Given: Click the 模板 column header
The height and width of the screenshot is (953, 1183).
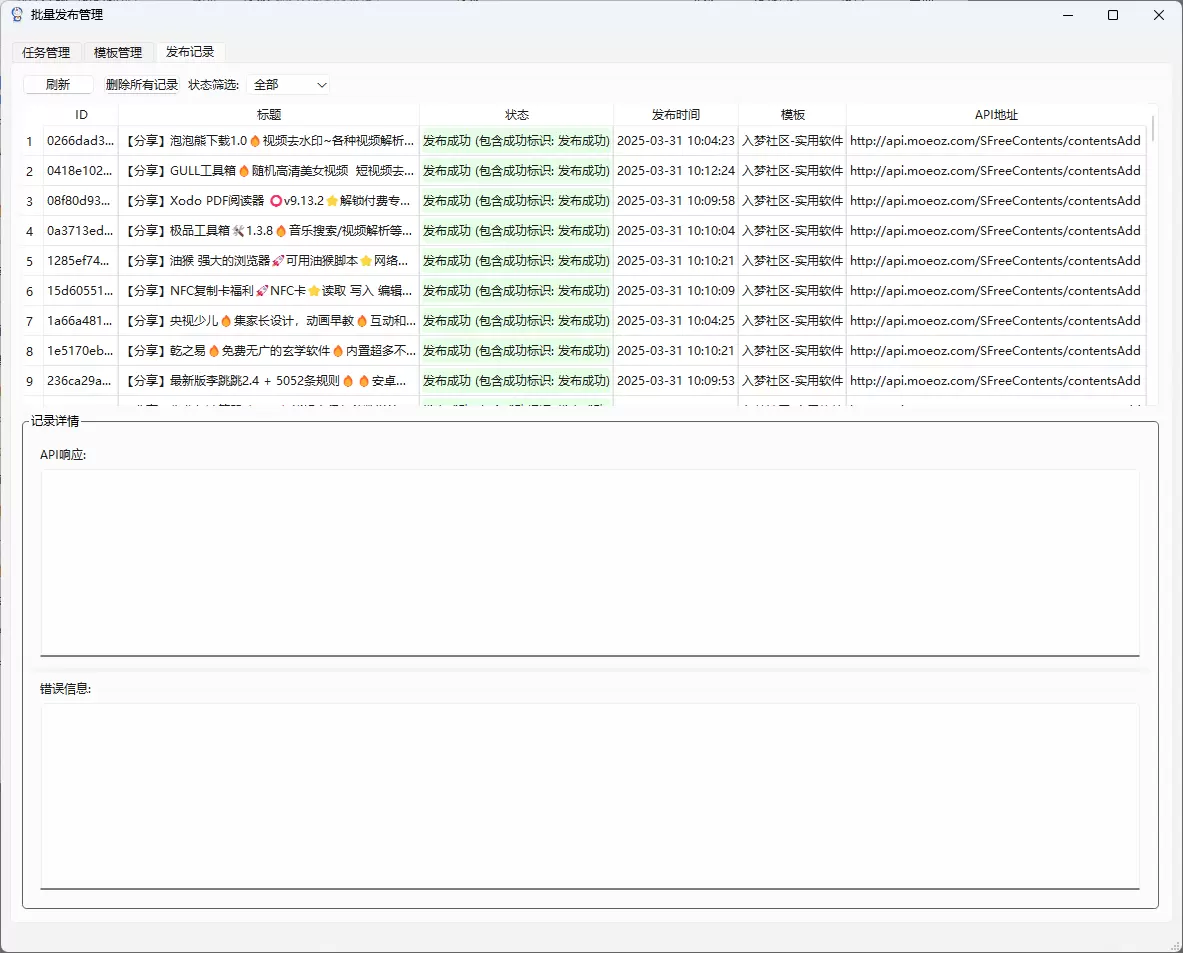Looking at the screenshot, I should point(792,115).
